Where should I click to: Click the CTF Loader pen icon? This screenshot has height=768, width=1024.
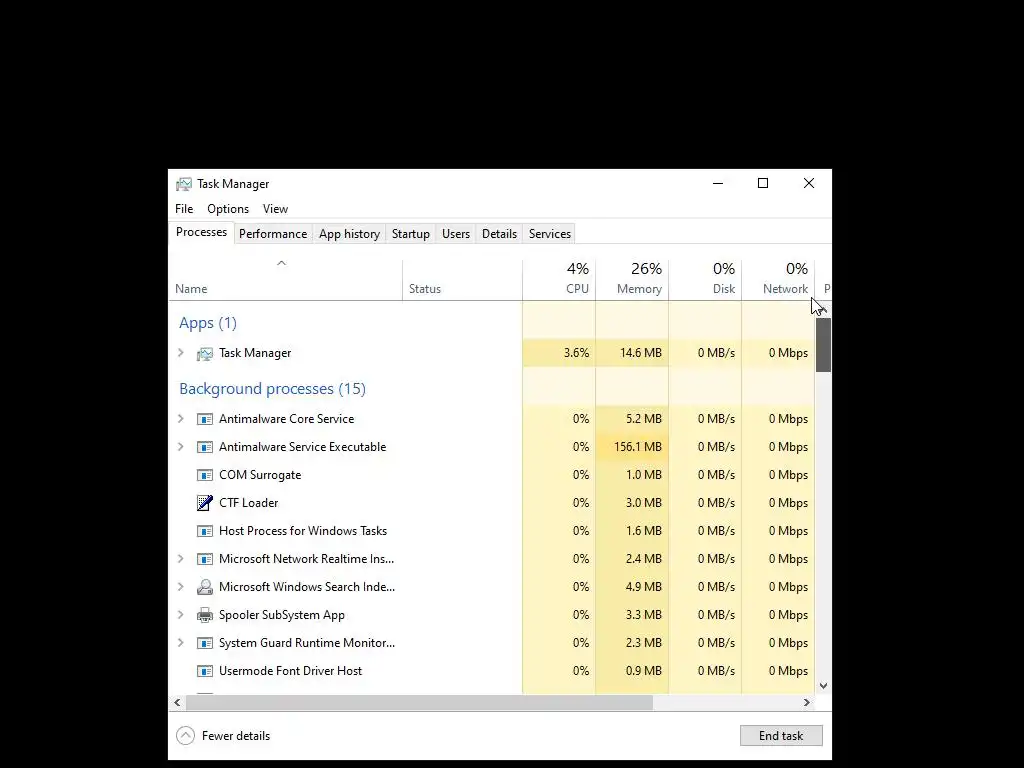[204, 503]
